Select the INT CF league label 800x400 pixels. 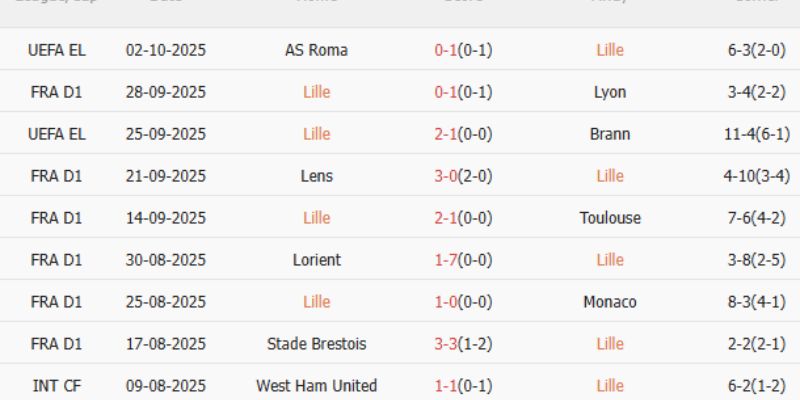pyautogui.click(x=57, y=386)
